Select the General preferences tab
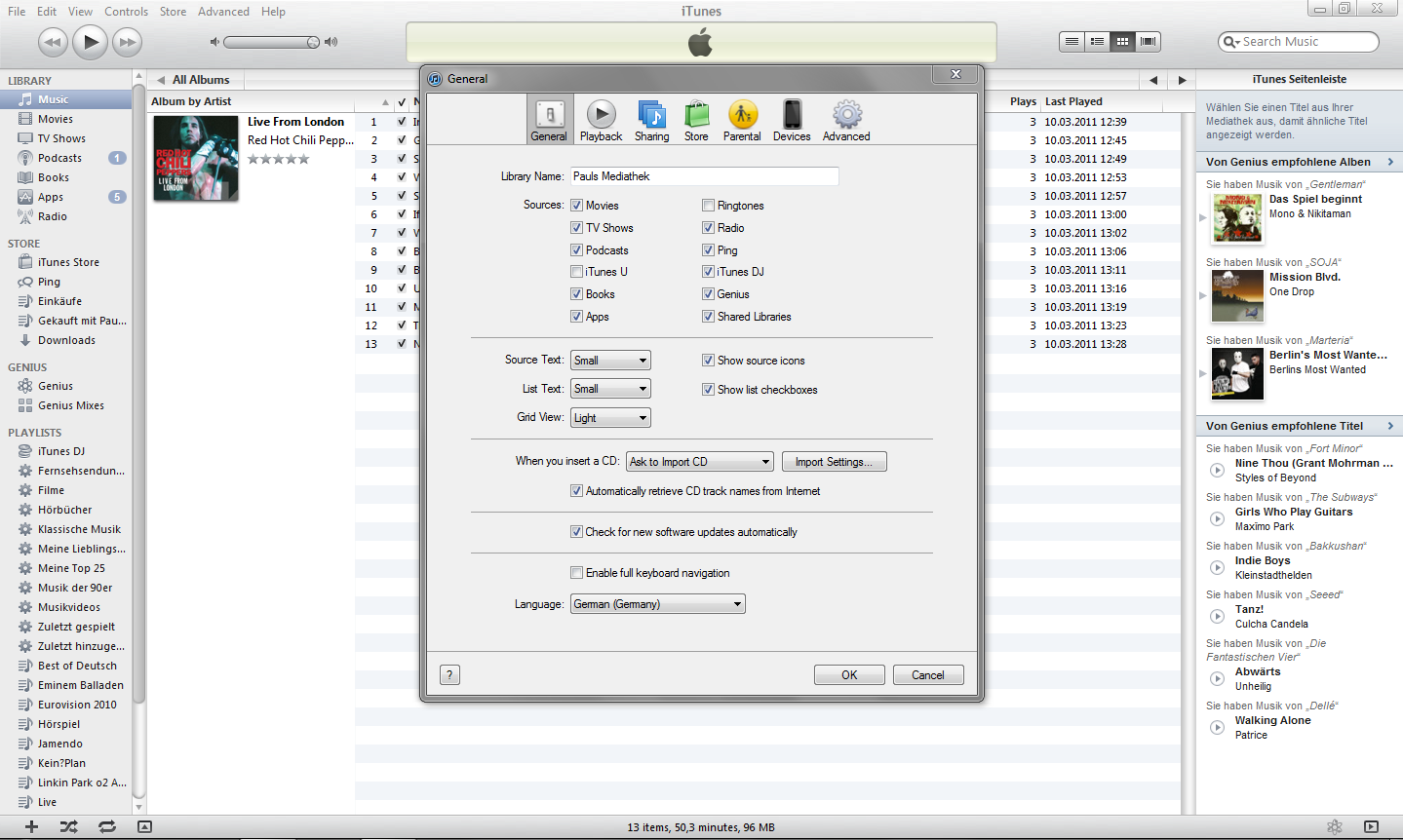1403x840 pixels. coord(549,121)
